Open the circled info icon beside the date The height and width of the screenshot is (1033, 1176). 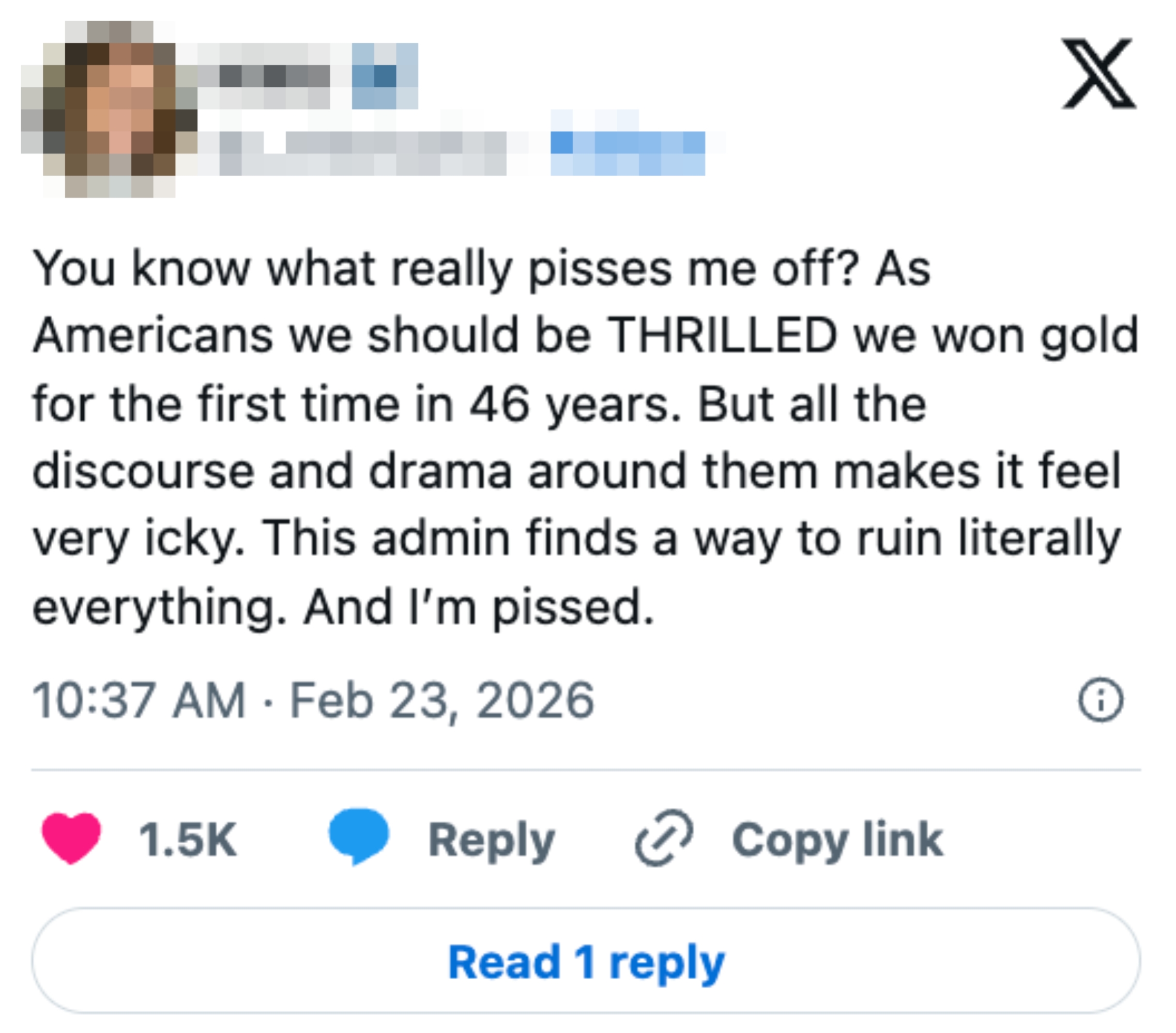point(1100,700)
